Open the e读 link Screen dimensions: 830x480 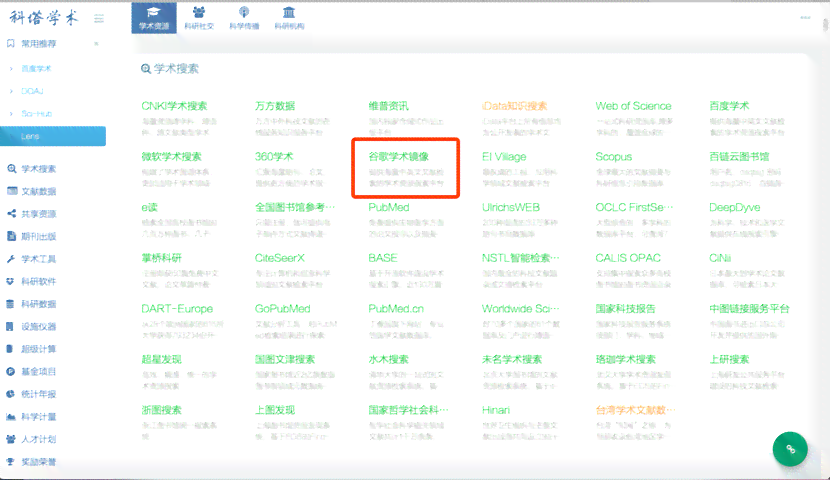coord(149,207)
